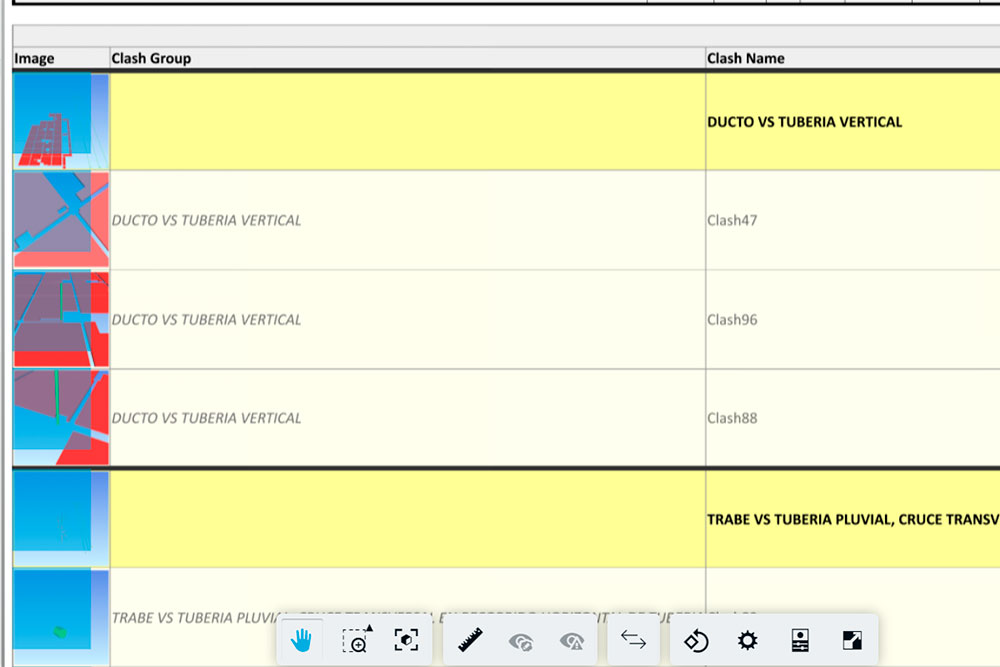This screenshot has width=1000, height=667.
Task: Toggle the first eye visibility icon
Action: pos(520,641)
